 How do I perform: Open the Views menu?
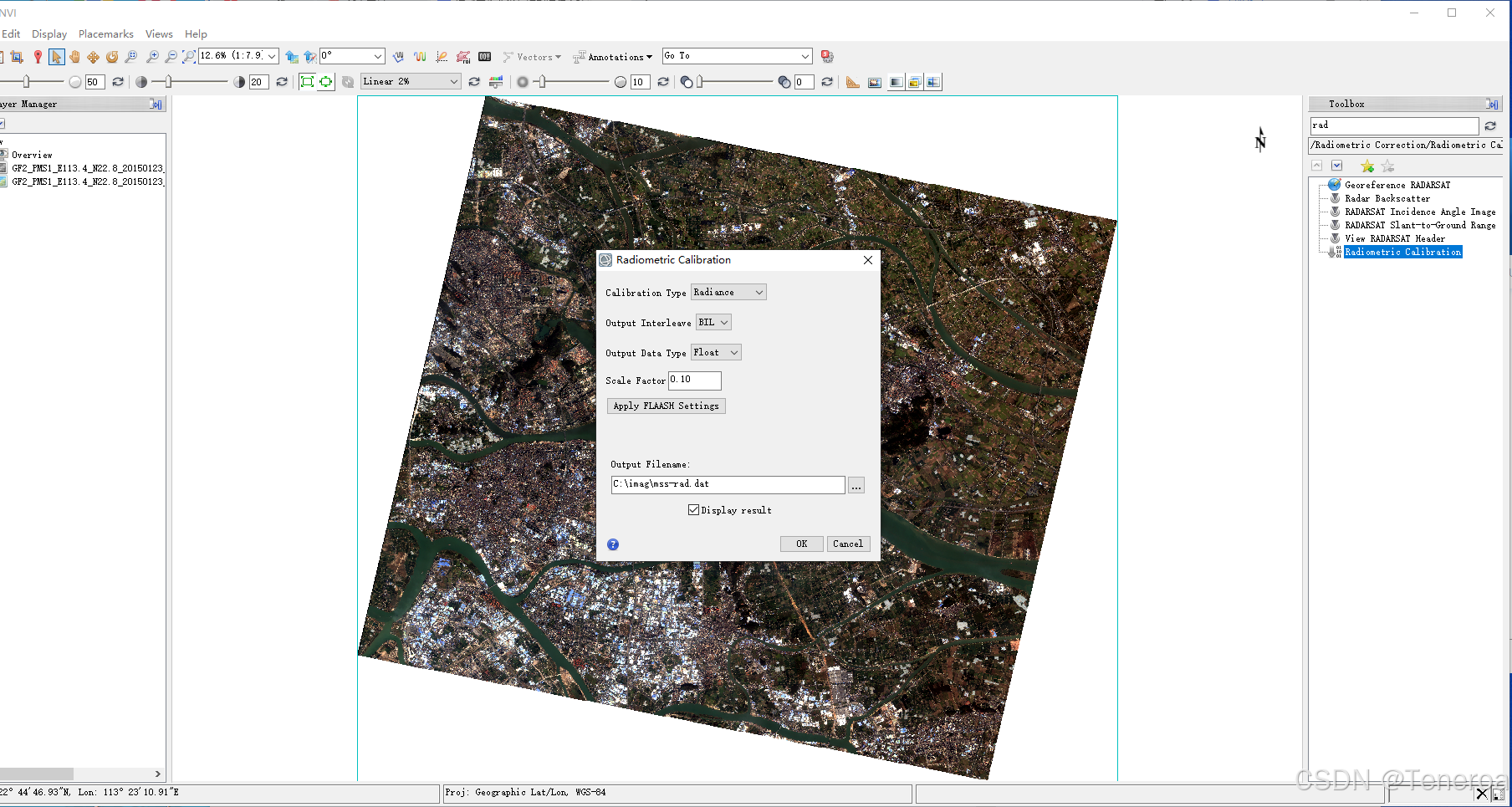tap(159, 34)
